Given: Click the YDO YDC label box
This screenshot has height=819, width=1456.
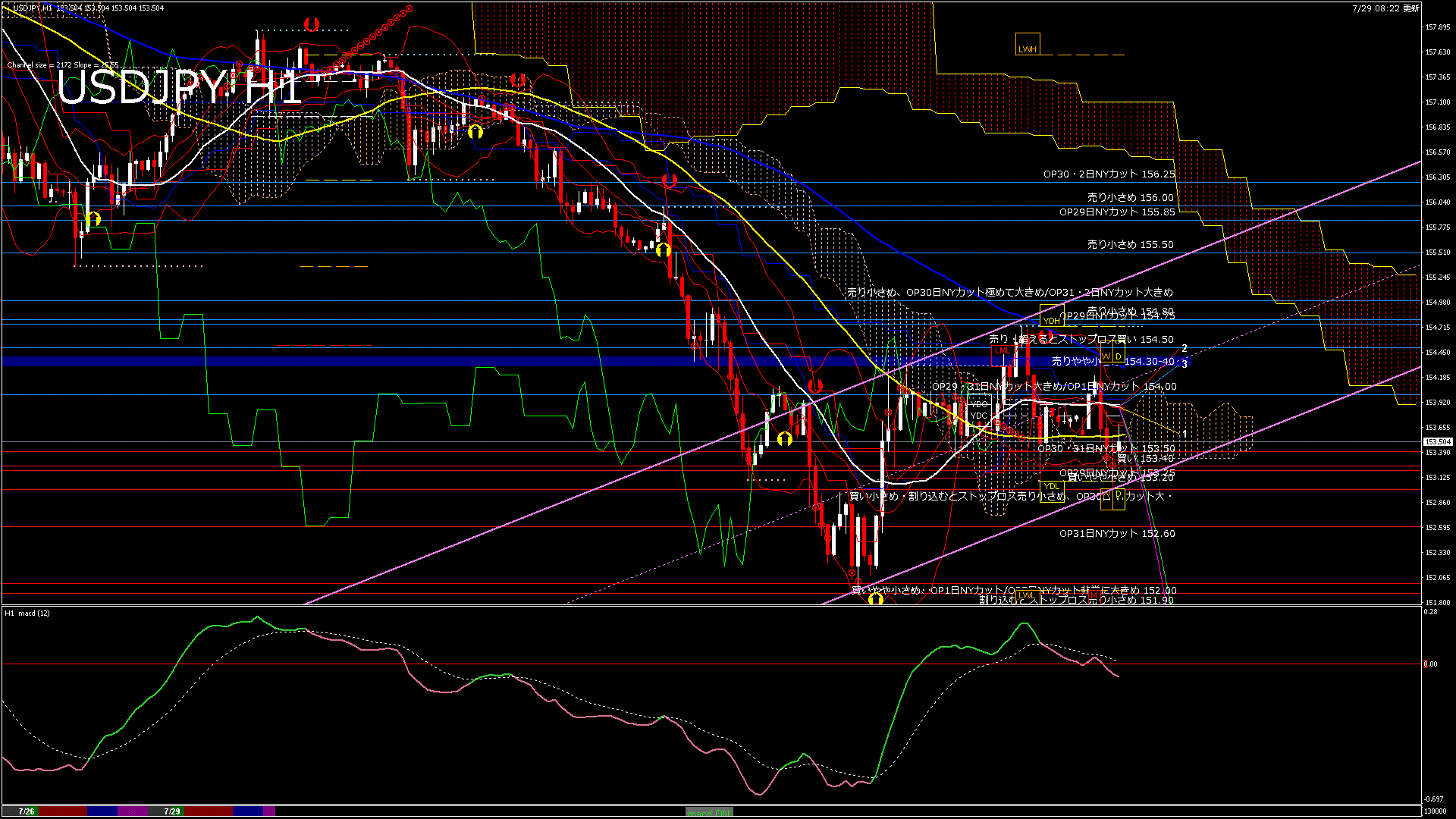Looking at the screenshot, I should tap(979, 409).
